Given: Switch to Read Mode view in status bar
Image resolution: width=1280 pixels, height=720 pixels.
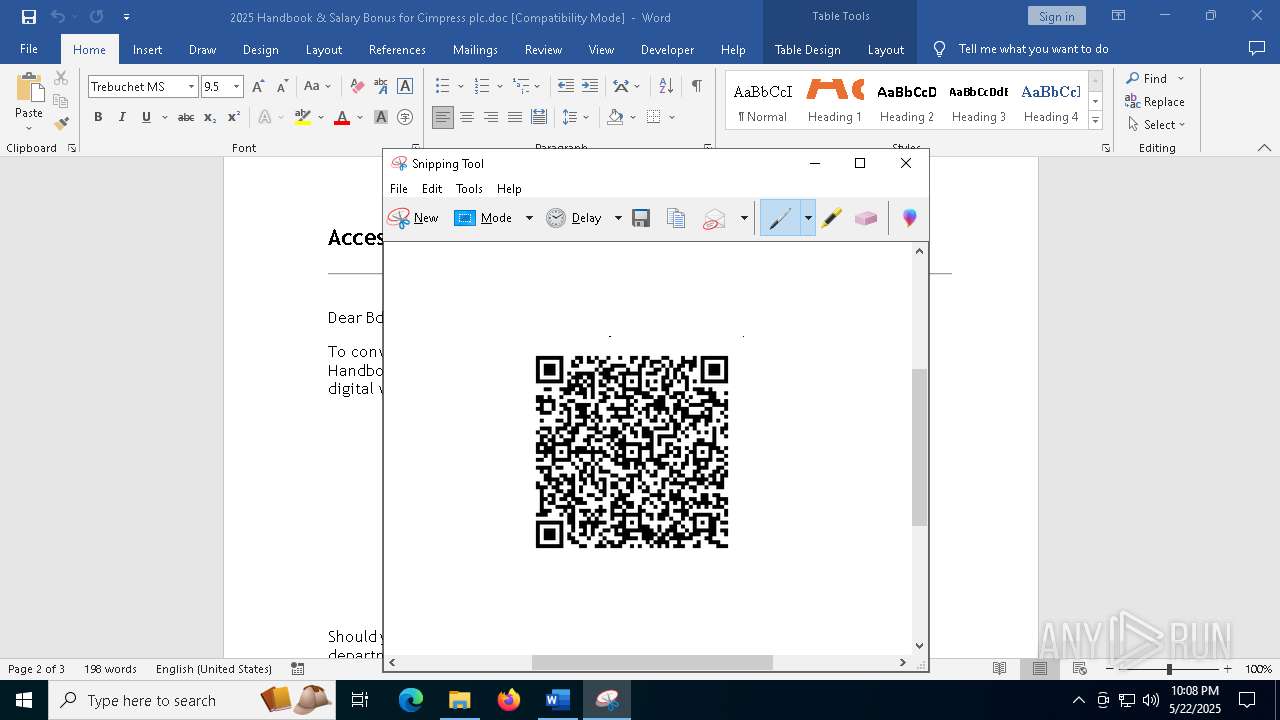Looking at the screenshot, I should [999, 669].
